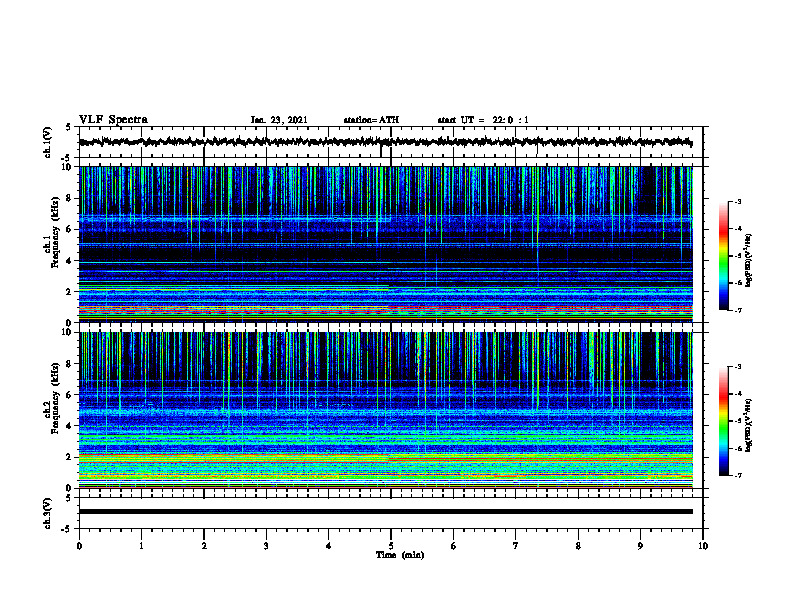
Task: Click the "VLF Spectra" plot title
Action: tap(113, 120)
